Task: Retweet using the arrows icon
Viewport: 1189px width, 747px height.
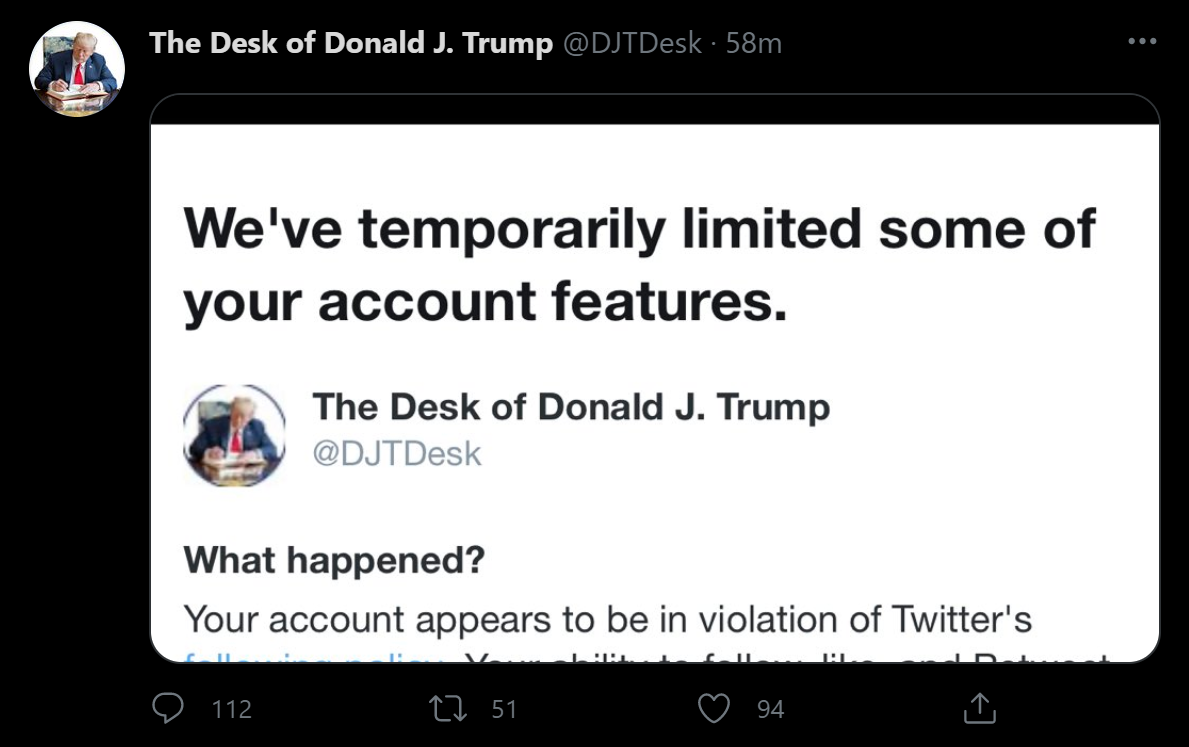Action: [448, 709]
